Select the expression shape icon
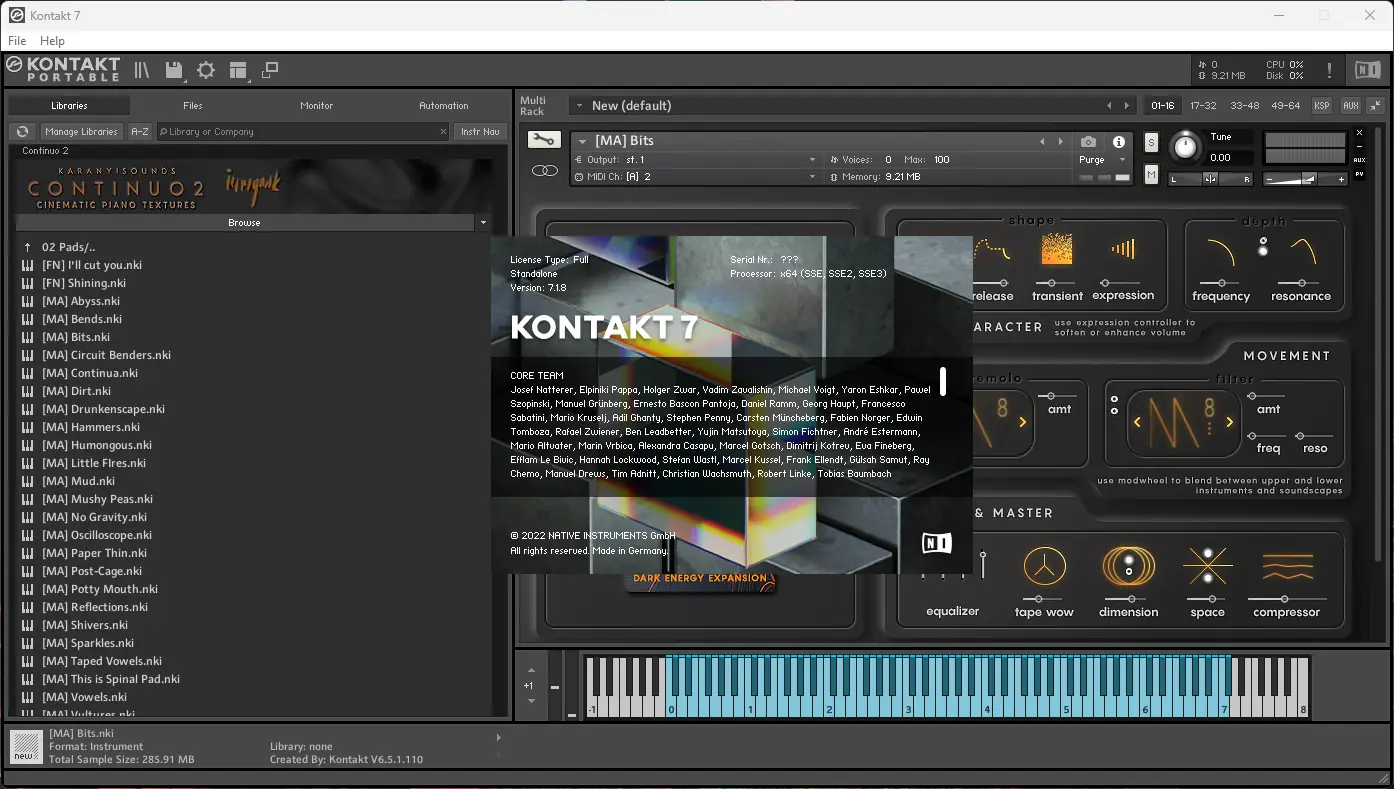Viewport: 1394px width, 789px height. [x=1123, y=249]
